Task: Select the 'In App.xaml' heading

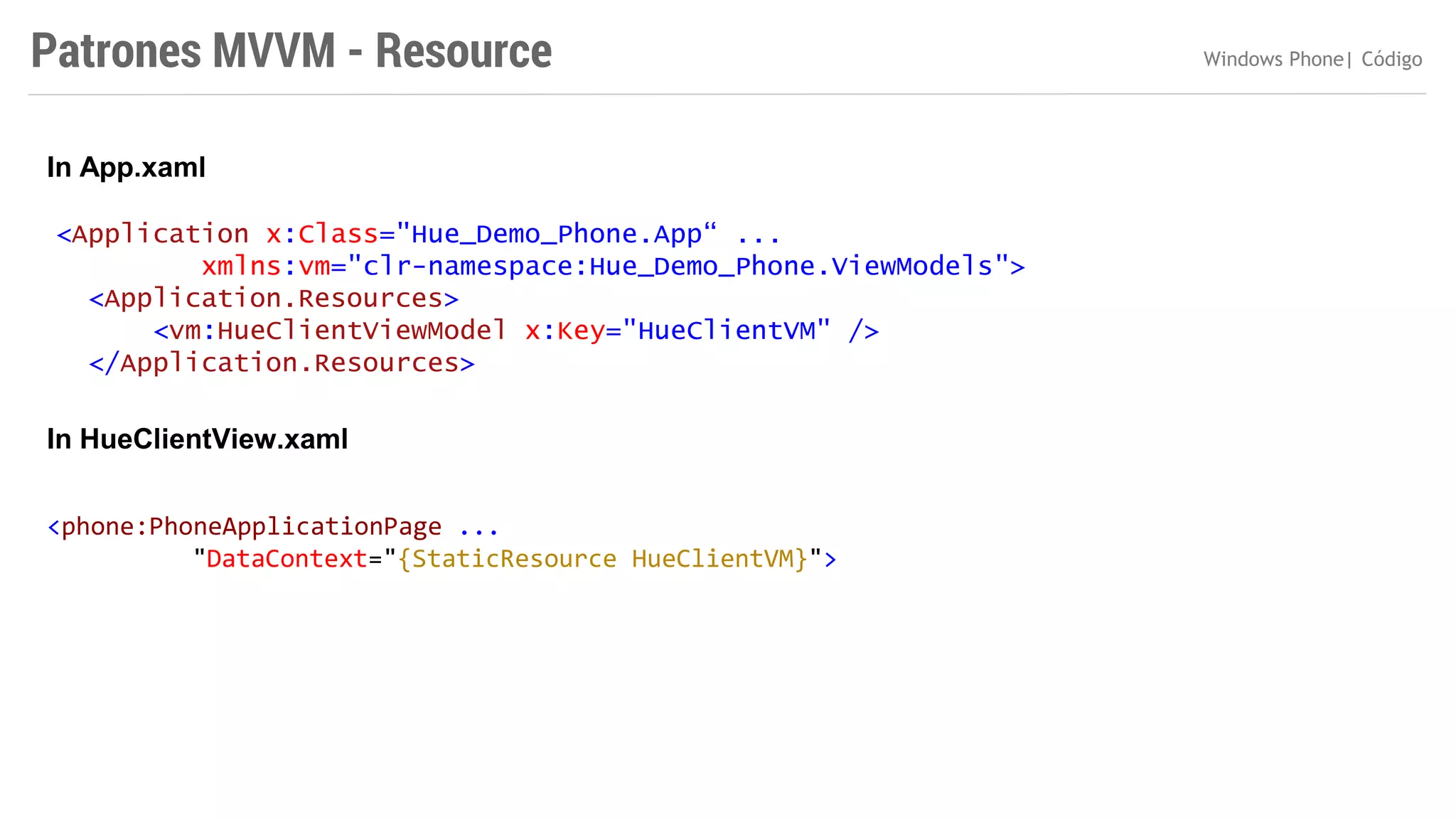Action: click(x=127, y=168)
